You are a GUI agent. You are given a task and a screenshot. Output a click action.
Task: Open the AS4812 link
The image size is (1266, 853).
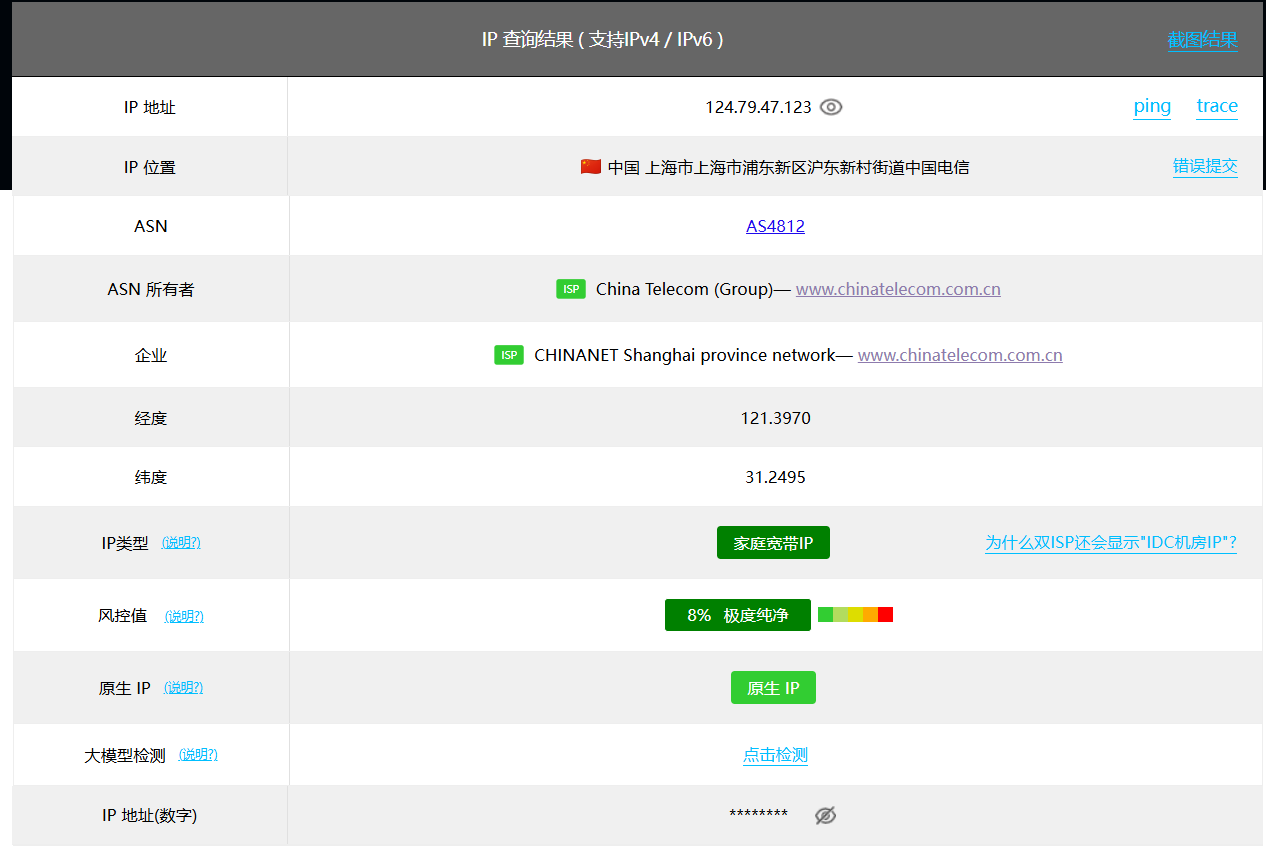pyautogui.click(x=775, y=226)
